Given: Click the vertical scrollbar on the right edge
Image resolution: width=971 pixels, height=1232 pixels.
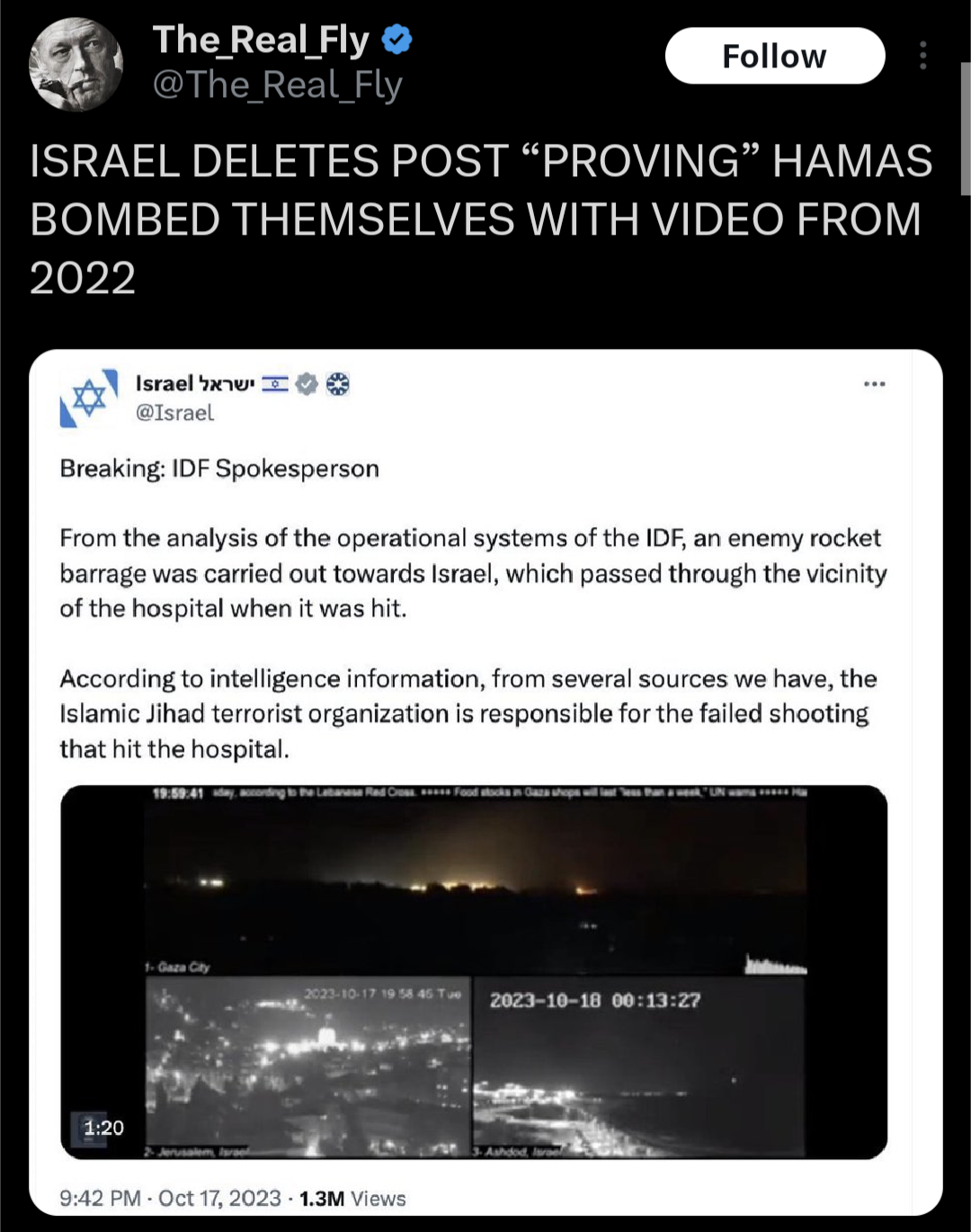Looking at the screenshot, I should [x=965, y=129].
